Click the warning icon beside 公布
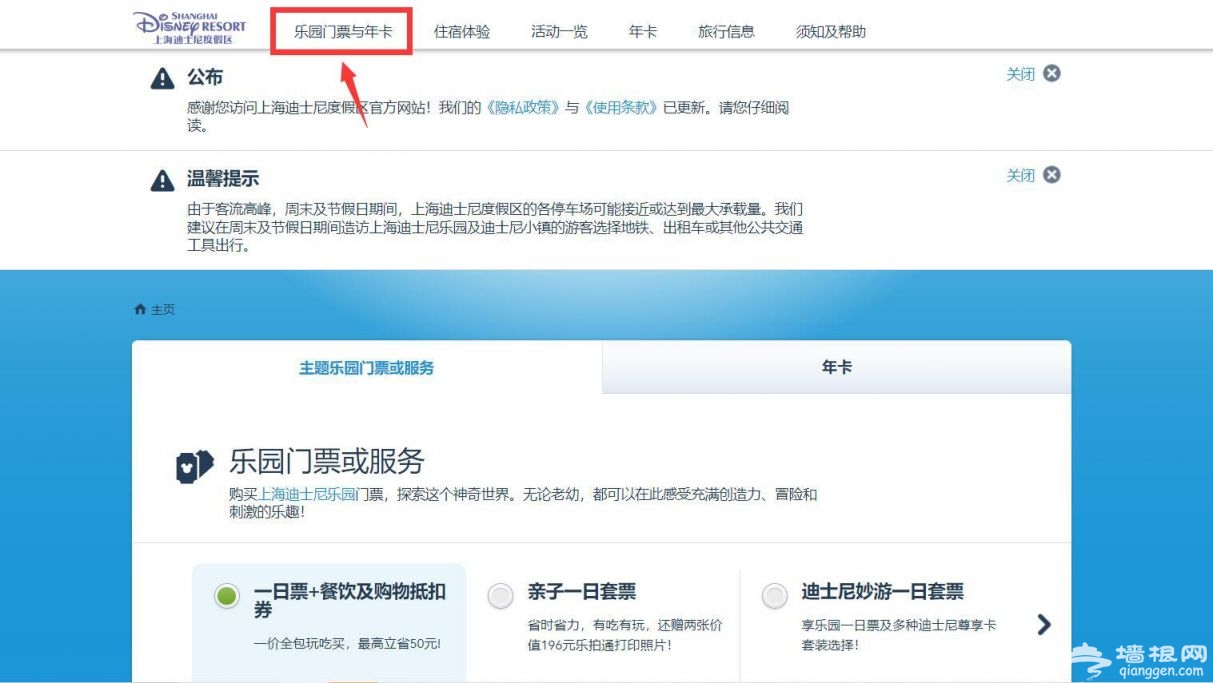This screenshot has width=1213, height=683. coord(162,79)
